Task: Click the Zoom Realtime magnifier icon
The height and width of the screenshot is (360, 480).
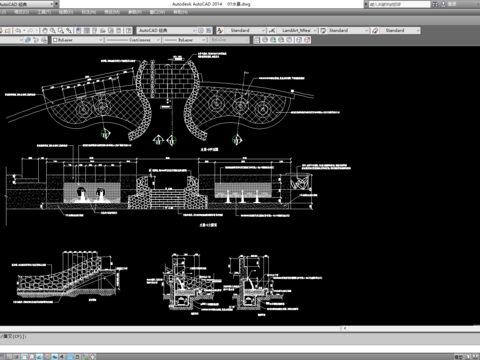Action: pos(53,30)
